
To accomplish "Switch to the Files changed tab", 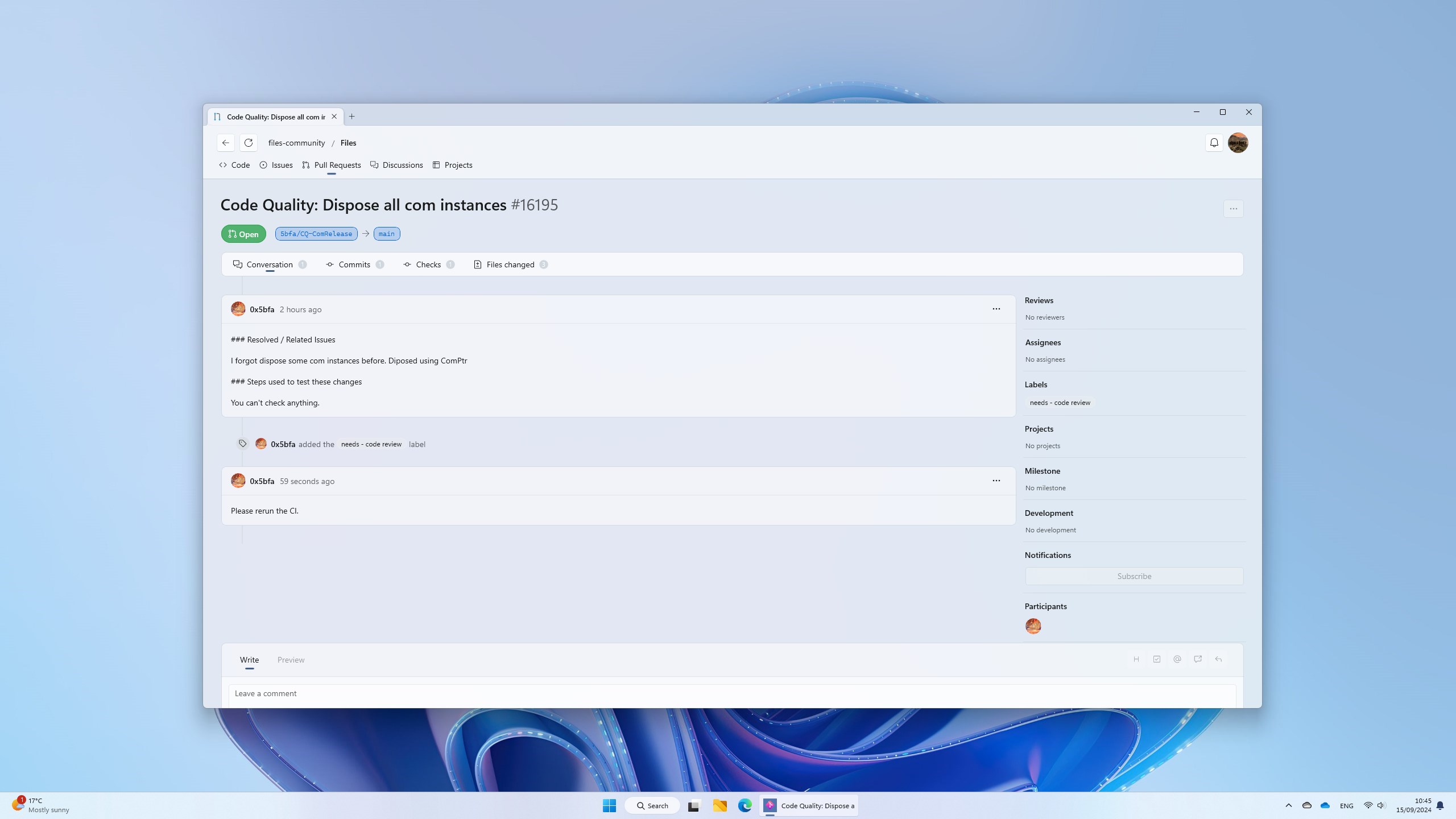I will 510,264.
